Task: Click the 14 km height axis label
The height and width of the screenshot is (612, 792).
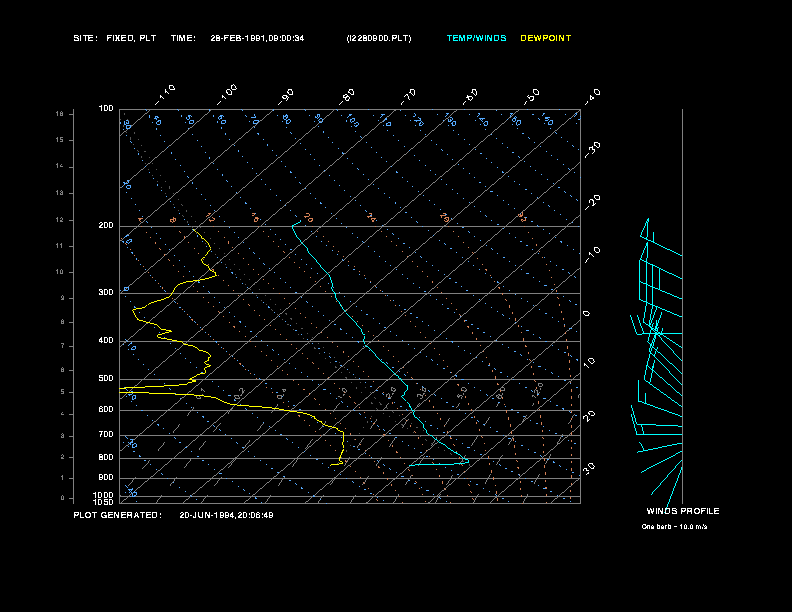Action: pyautogui.click(x=60, y=166)
